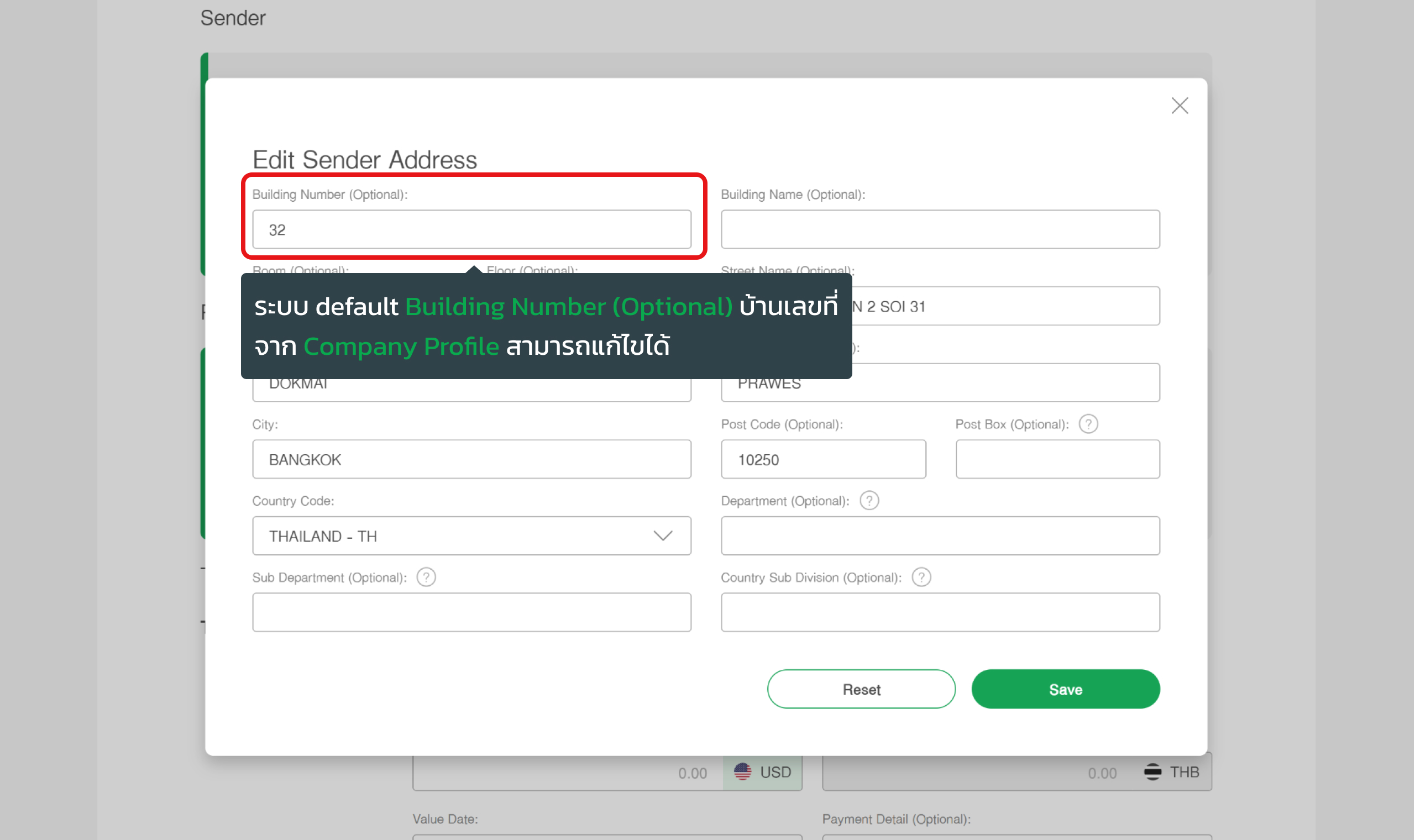Open the Post Box help icon
The image size is (1415, 840).
1088,424
